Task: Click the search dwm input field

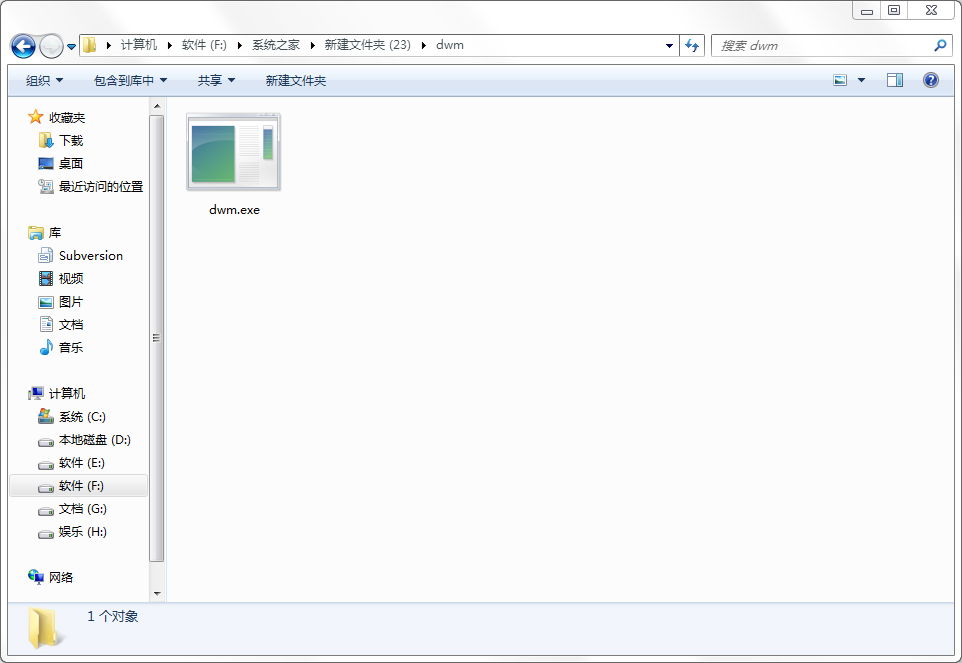Action: tap(823, 45)
